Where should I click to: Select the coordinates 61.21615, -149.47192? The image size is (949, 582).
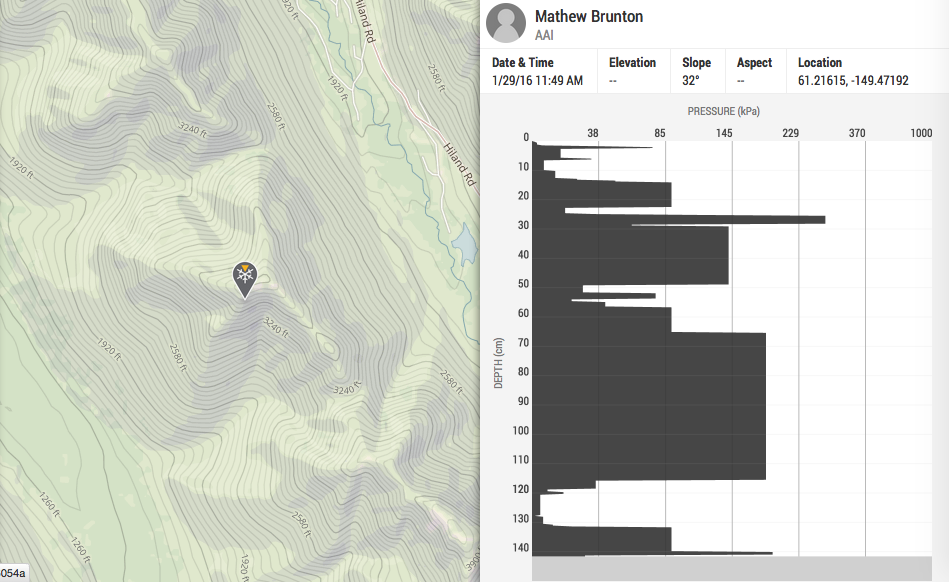coord(853,80)
